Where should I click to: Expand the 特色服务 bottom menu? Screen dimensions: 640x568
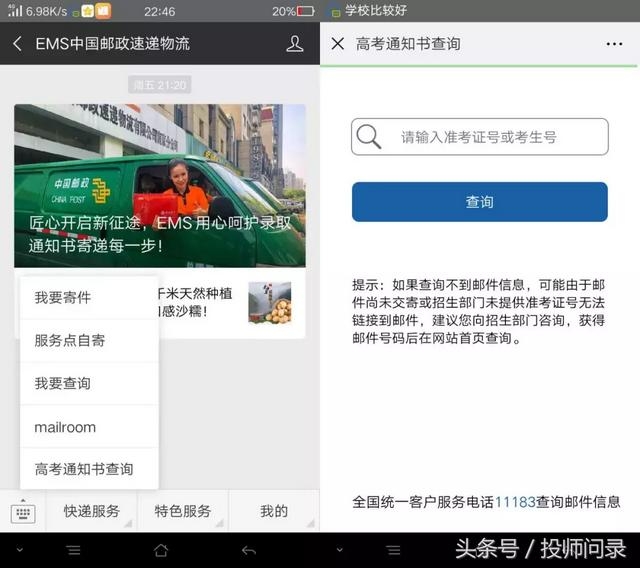coord(182,511)
